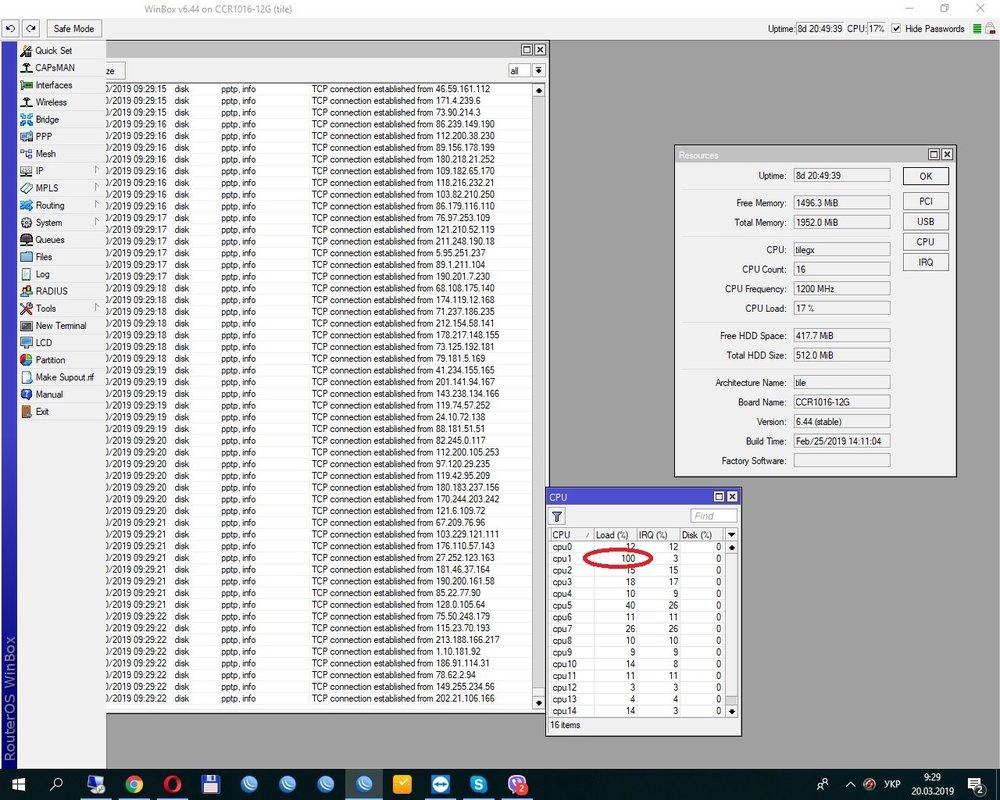Screen dimensions: 1000x800
Task: Sort CPU list by Load (%) column
Action: click(x=613, y=535)
